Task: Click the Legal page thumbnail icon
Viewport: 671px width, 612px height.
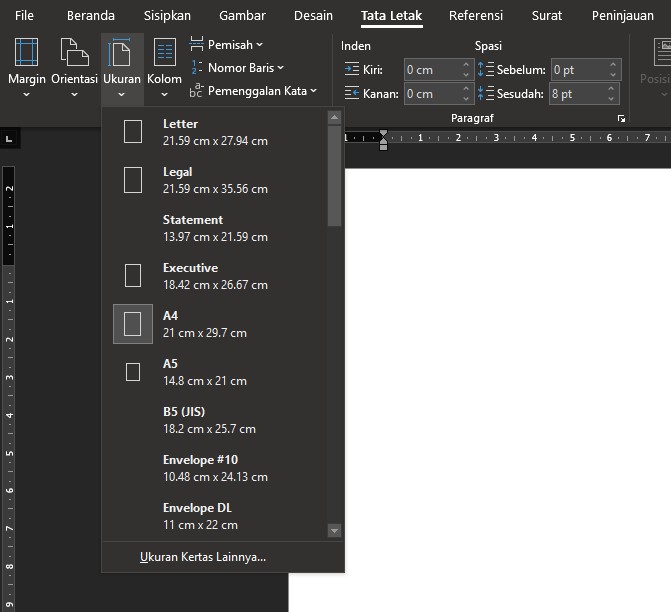Action: pos(133,180)
